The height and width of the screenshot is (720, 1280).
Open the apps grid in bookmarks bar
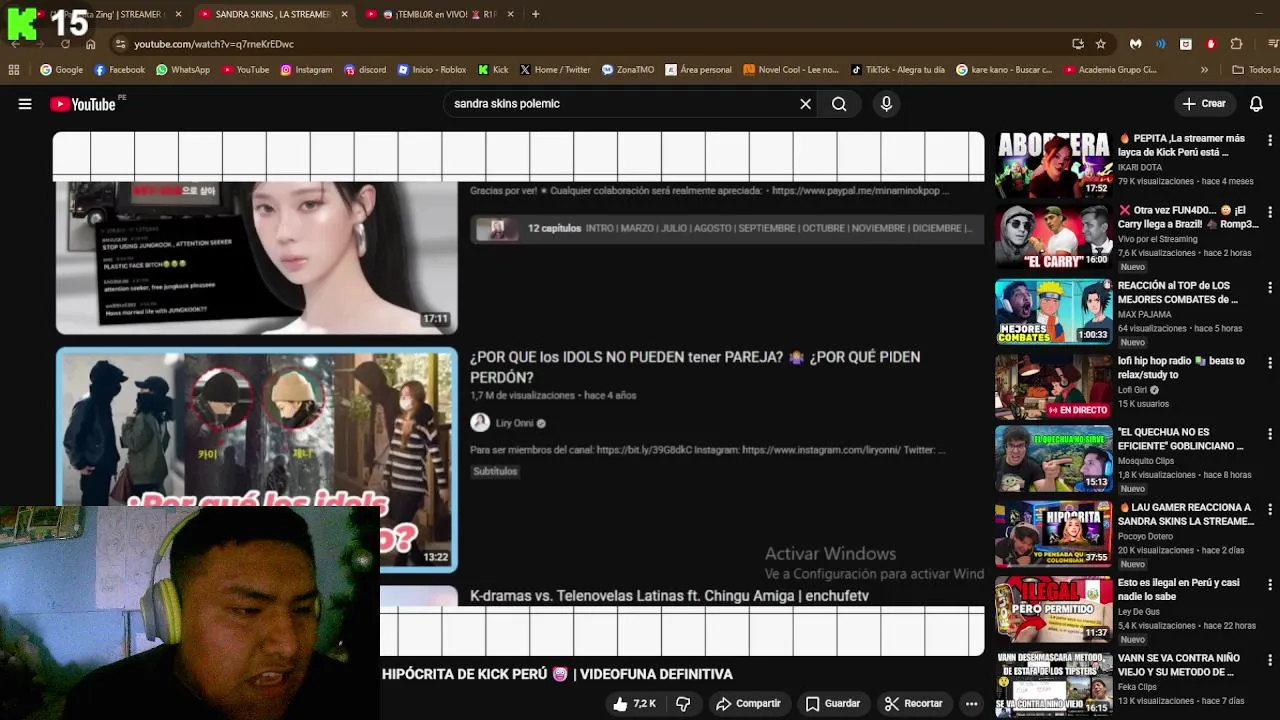[x=14, y=70]
